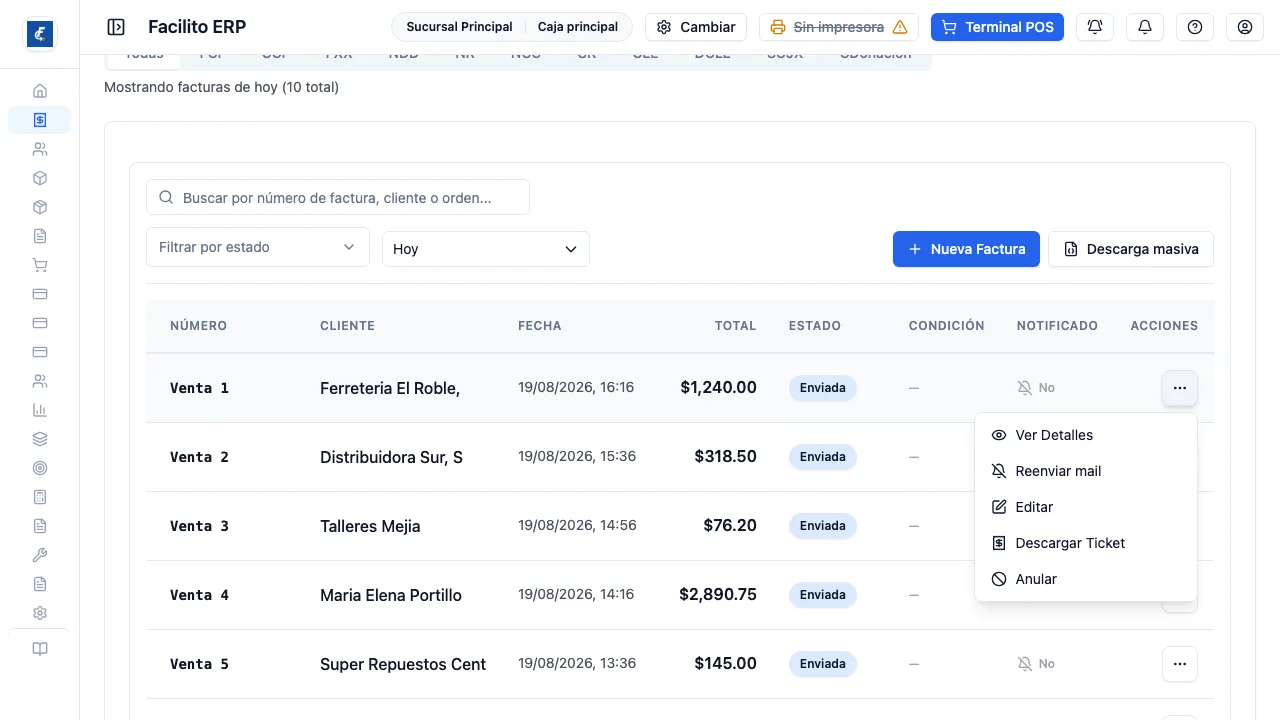Open the help question mark icon
The height and width of the screenshot is (720, 1280).
click(1195, 27)
